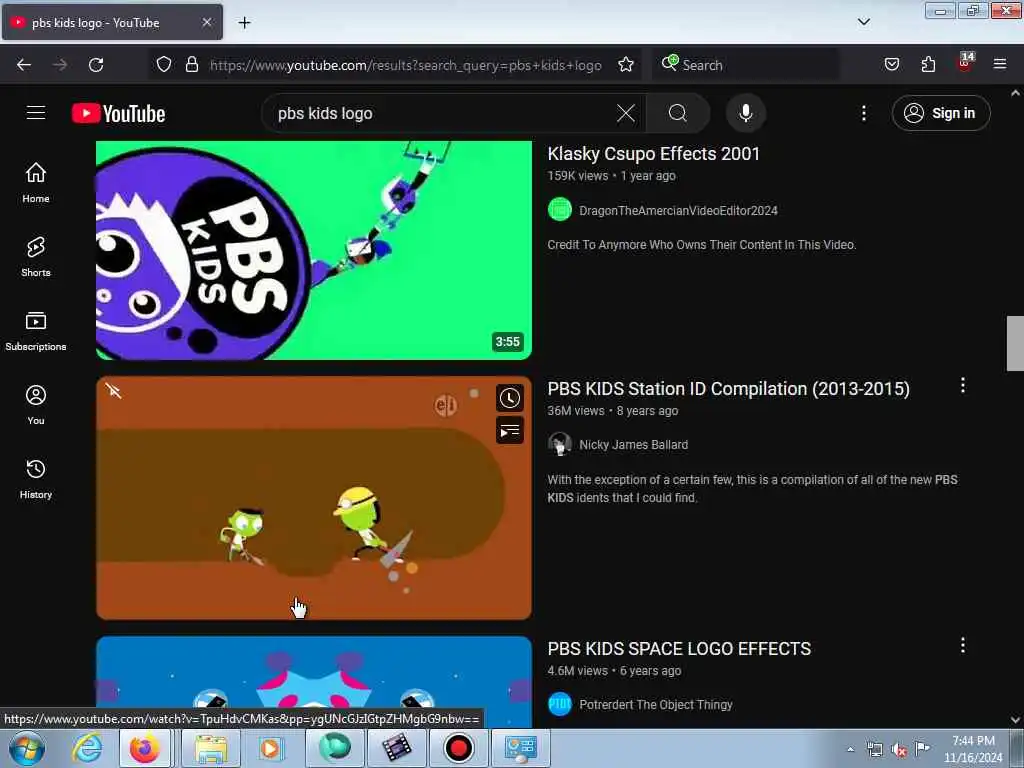The width and height of the screenshot is (1024, 768).
Task: Show hidden system tray icons arrow
Action: [850, 749]
